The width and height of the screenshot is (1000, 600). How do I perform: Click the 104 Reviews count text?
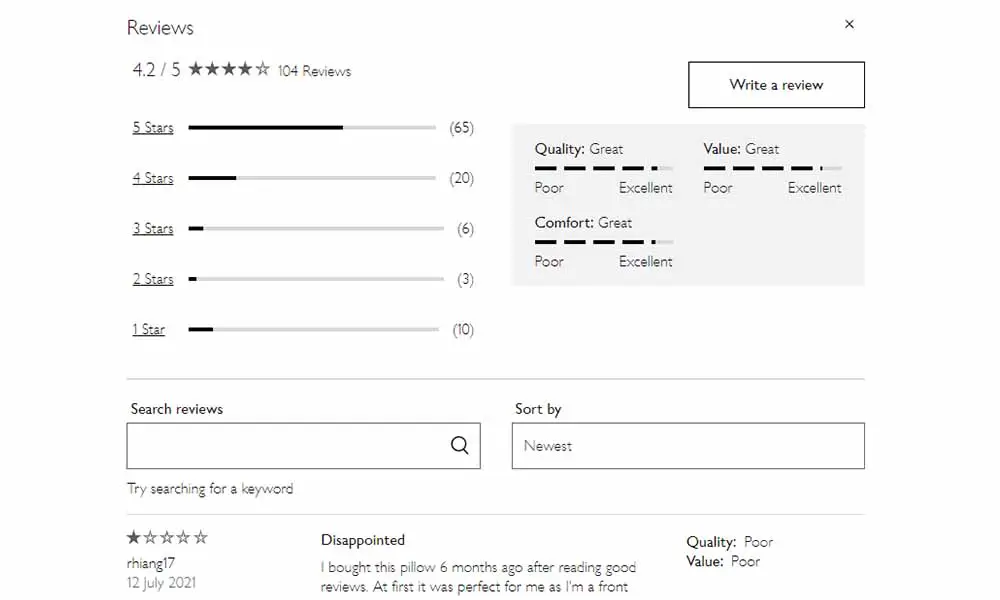click(x=314, y=71)
